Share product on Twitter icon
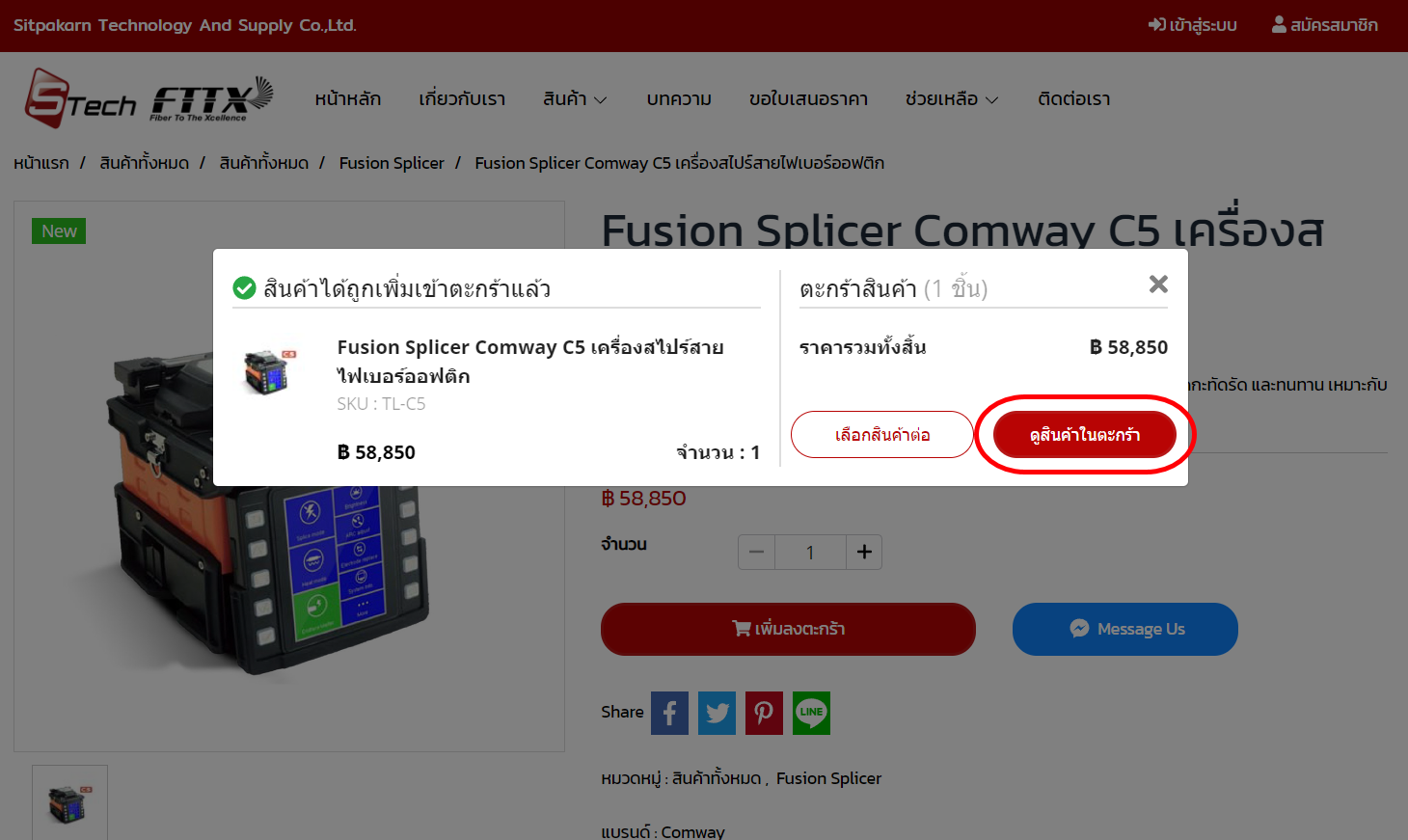 (x=717, y=713)
